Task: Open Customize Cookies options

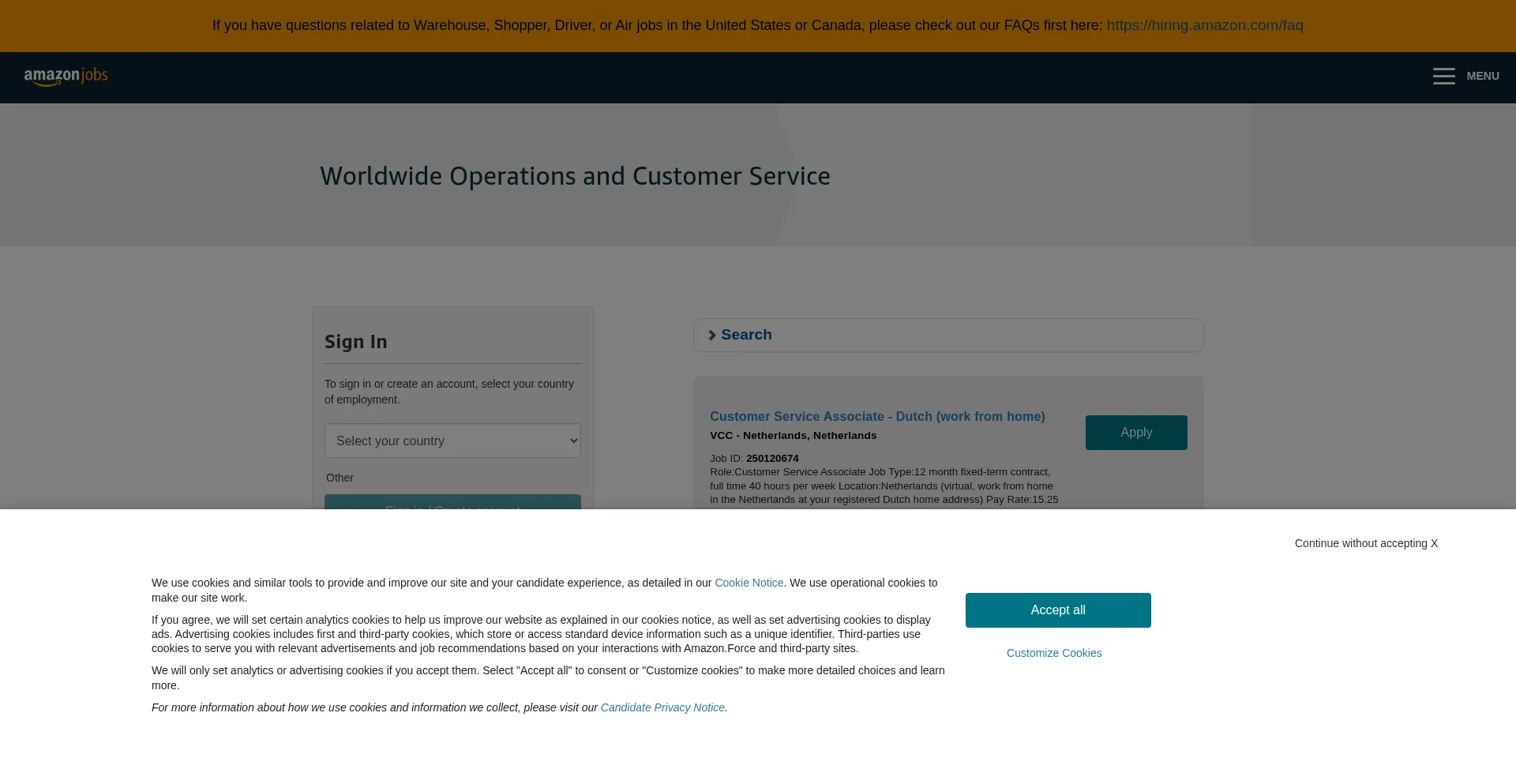Action: click(x=1053, y=653)
